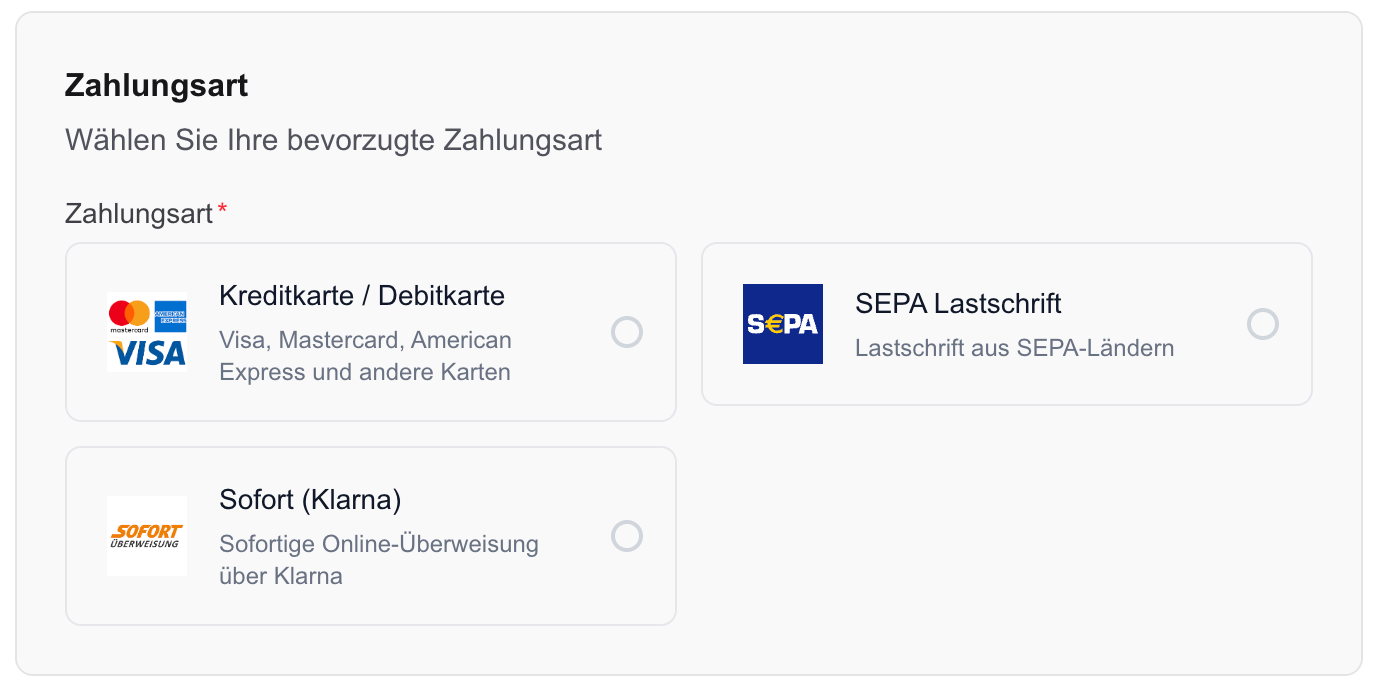Select the Kreditkarte / Debitkarte radio button

coord(627,331)
